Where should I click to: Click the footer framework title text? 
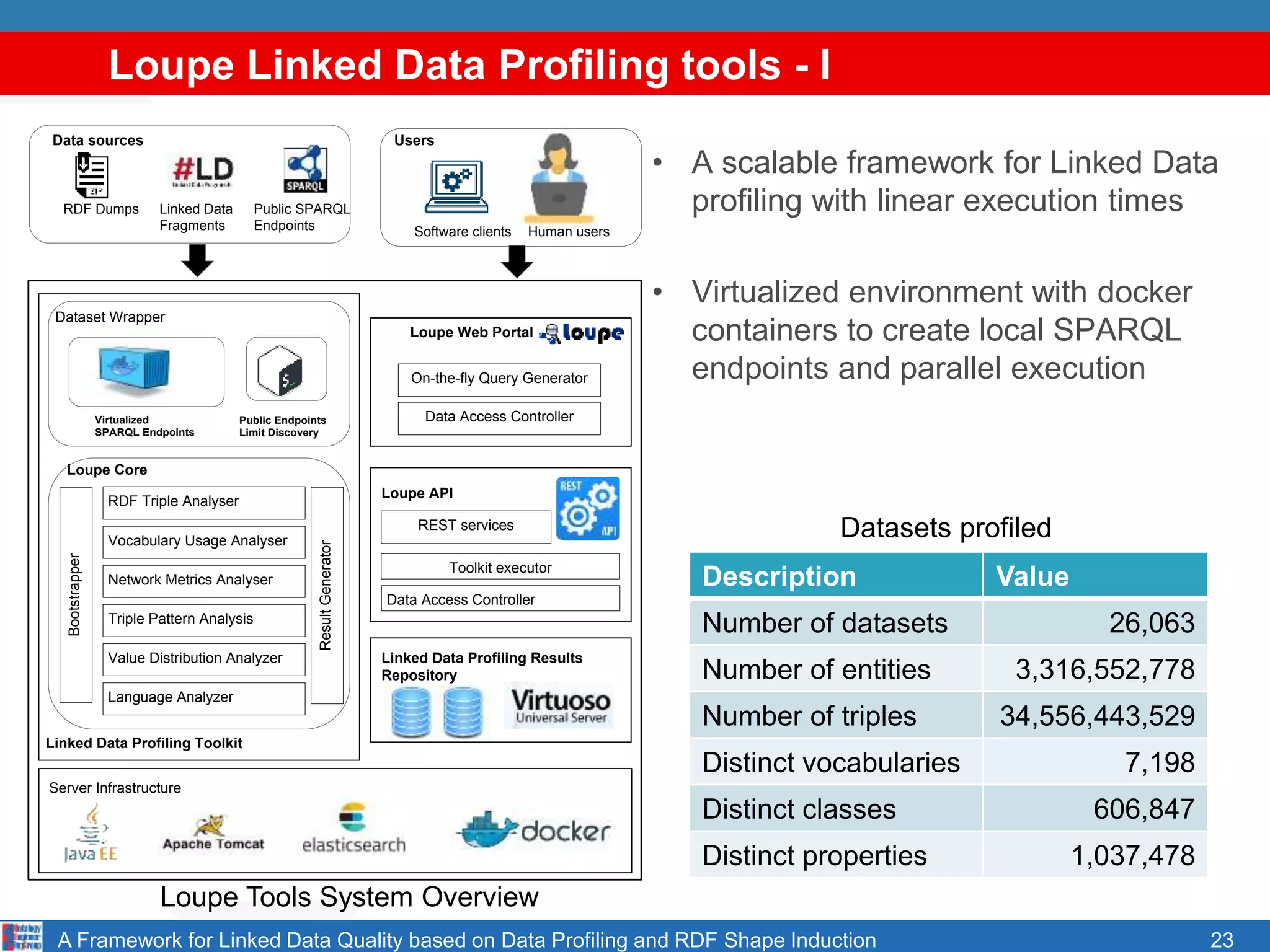click(x=466, y=940)
